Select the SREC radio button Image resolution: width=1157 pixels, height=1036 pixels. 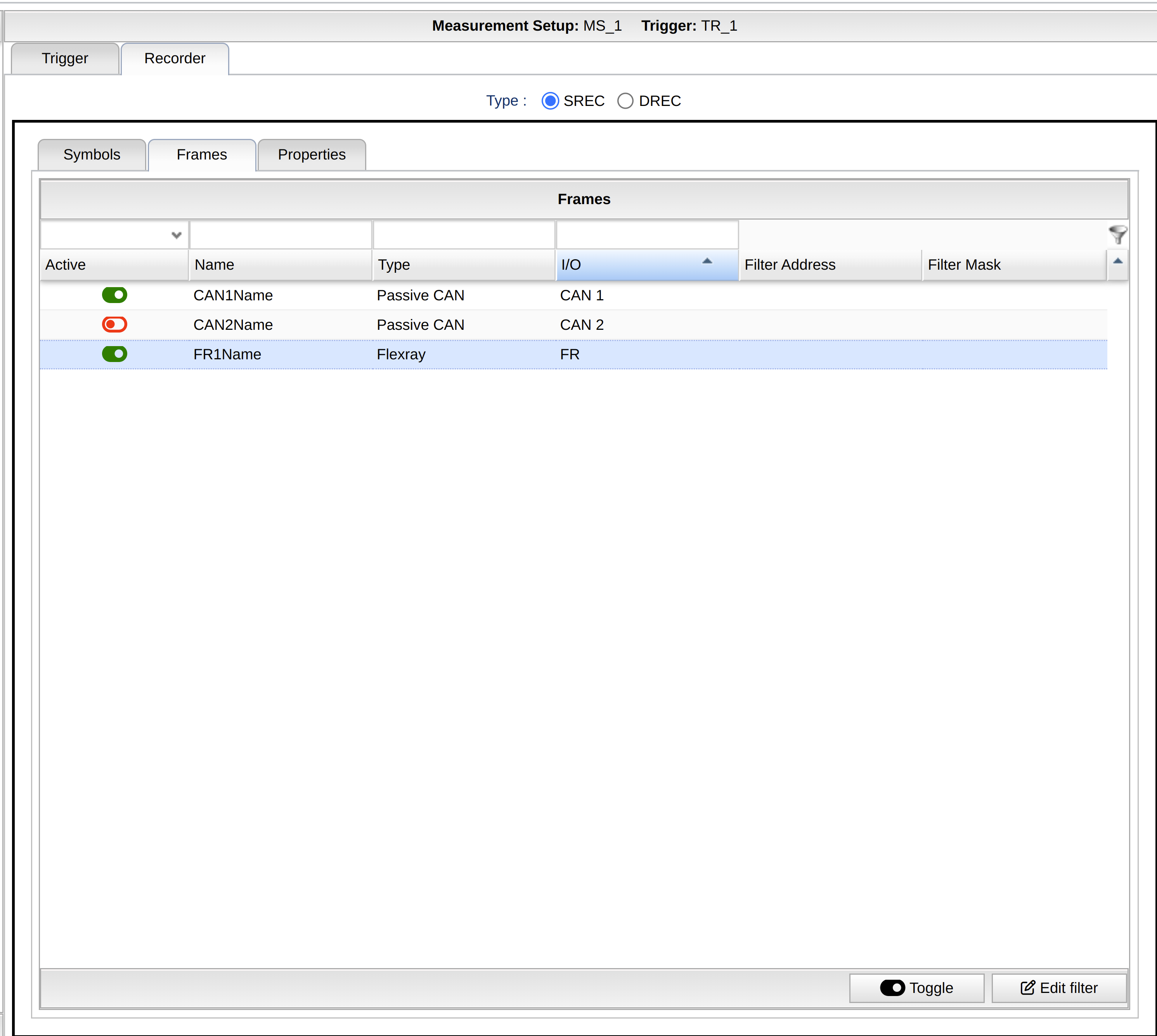pyautogui.click(x=550, y=101)
